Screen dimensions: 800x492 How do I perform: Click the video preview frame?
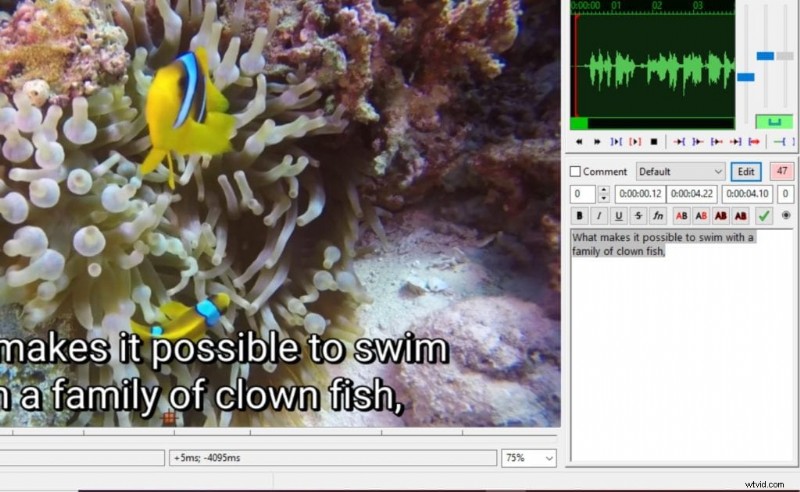(280, 213)
